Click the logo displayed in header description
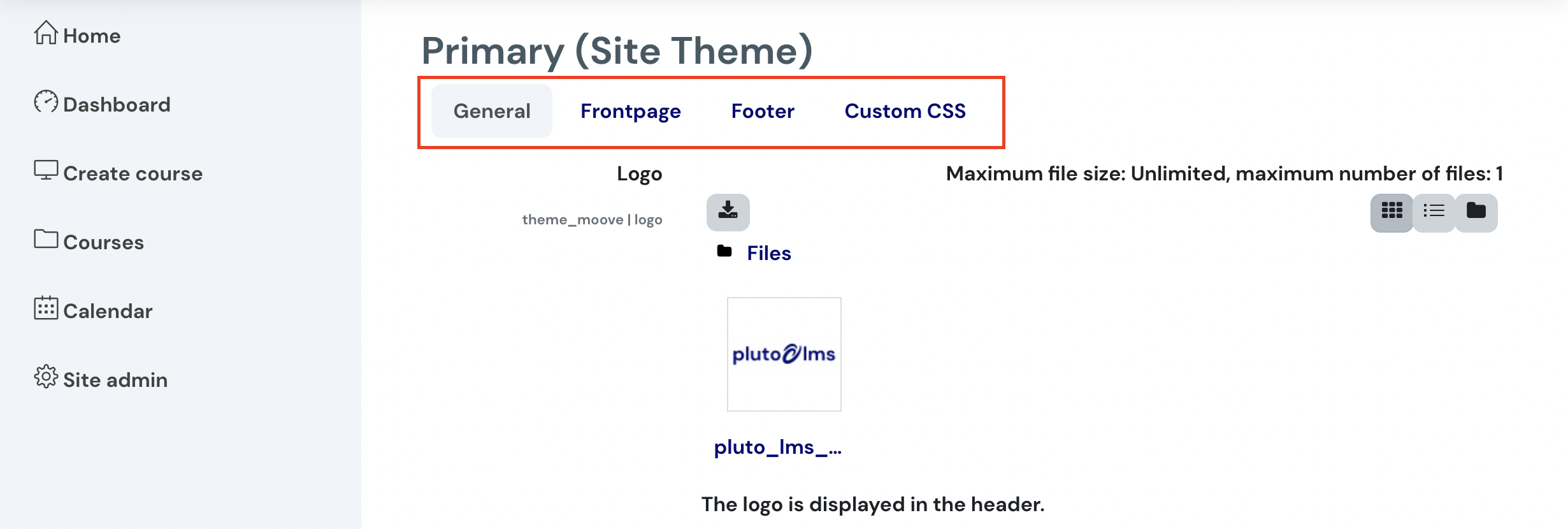This screenshot has height=529, width=1568. pos(873,505)
